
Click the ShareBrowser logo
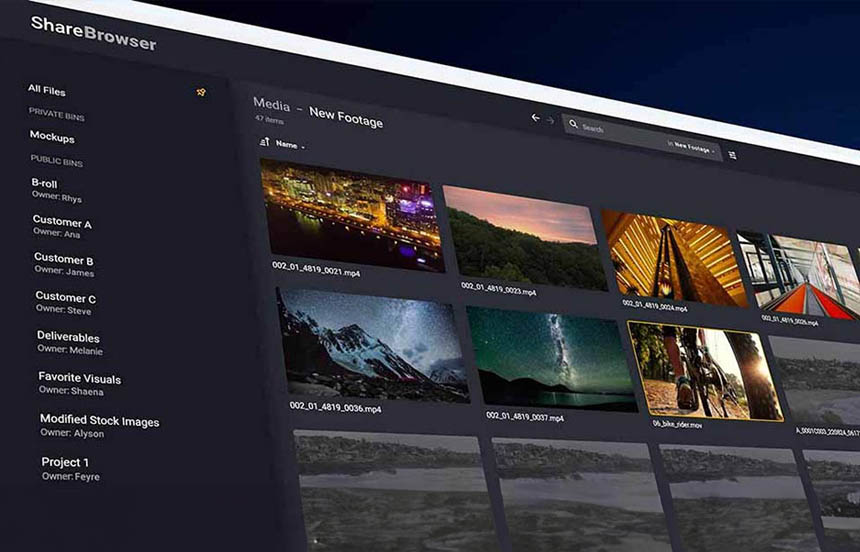point(93,33)
